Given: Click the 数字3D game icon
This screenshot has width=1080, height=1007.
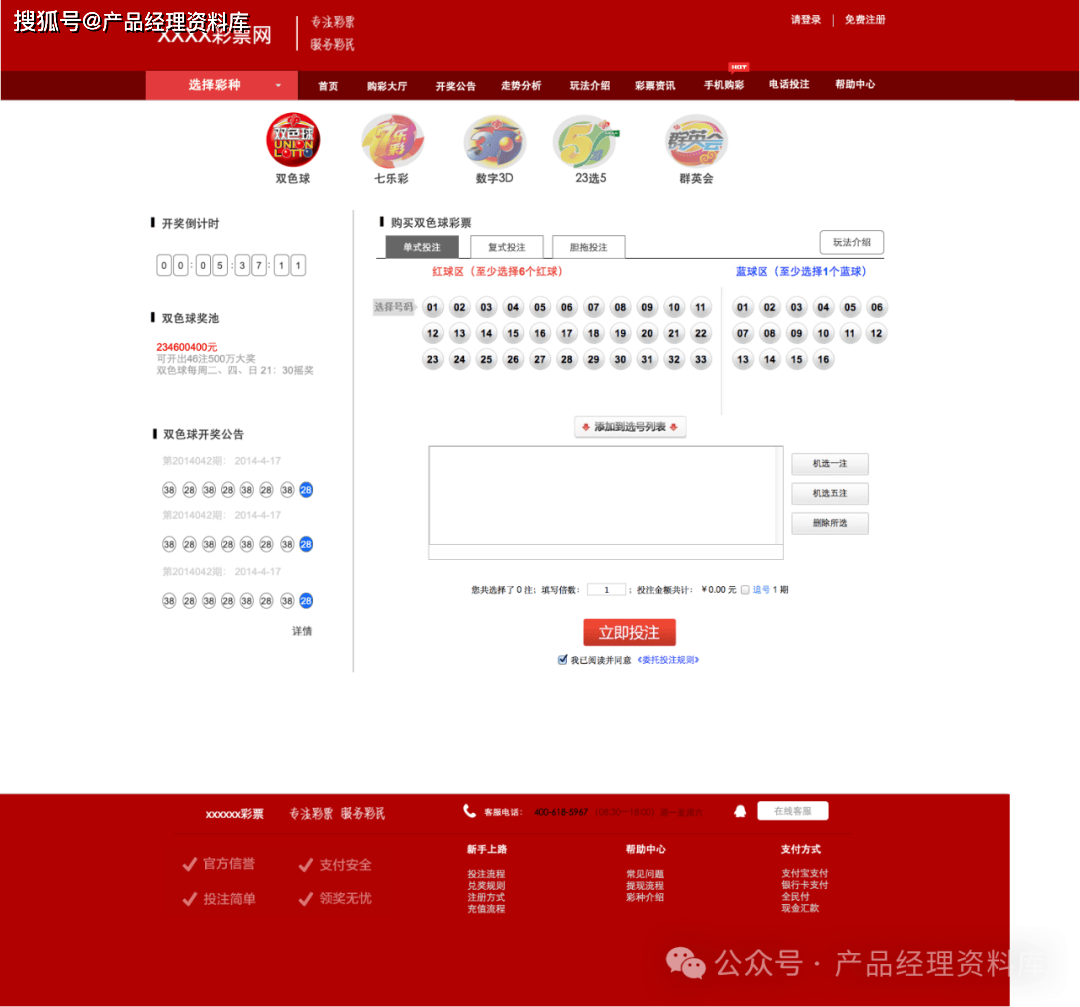Looking at the screenshot, I should (x=493, y=143).
